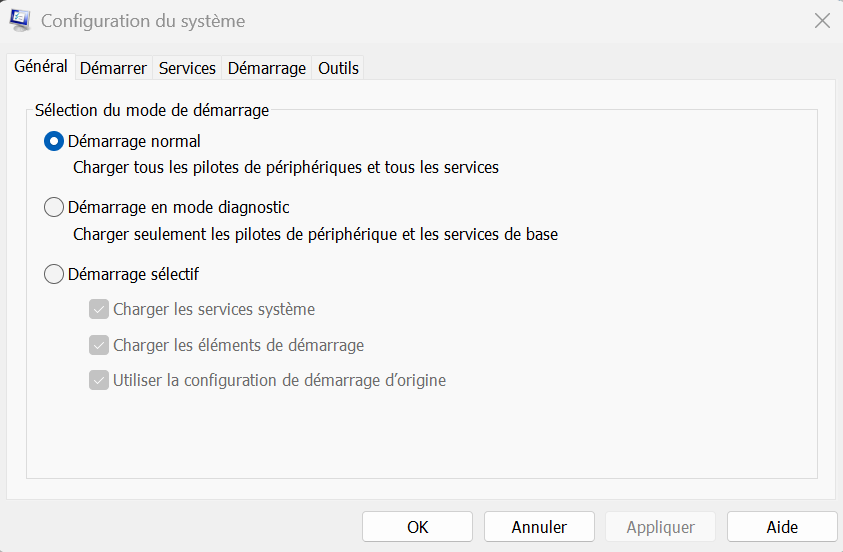Click the Appliquer button

661,527
